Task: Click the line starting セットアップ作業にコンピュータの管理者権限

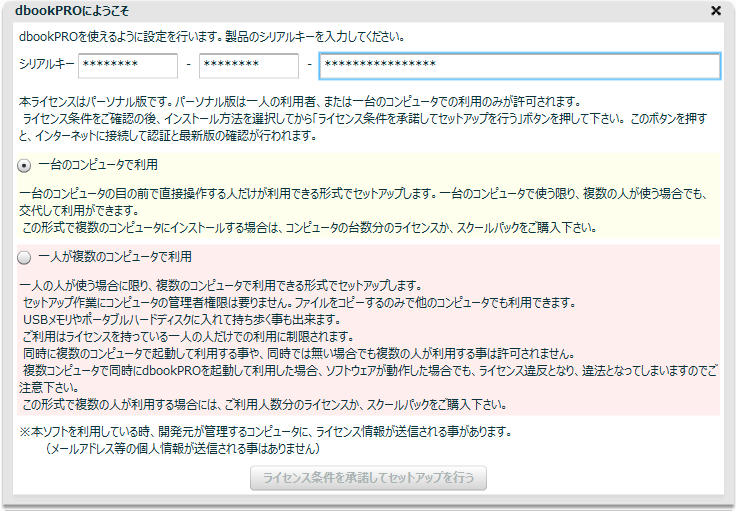Action: [x=299, y=303]
